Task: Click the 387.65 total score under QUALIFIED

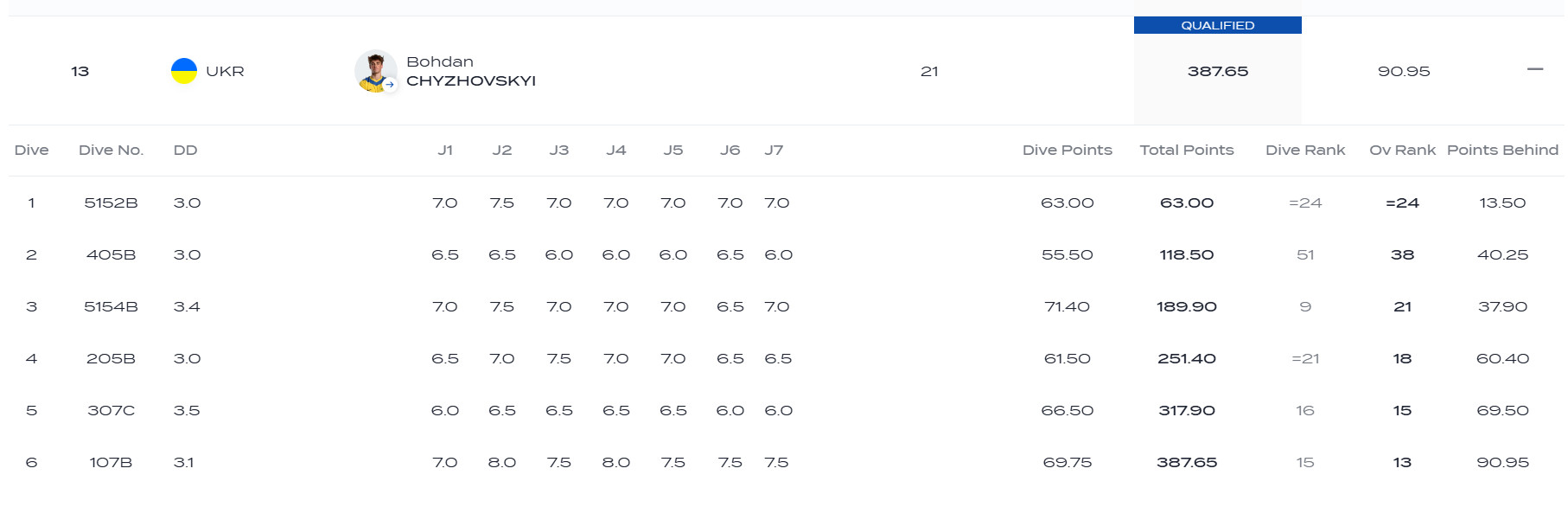Action: [x=1217, y=71]
